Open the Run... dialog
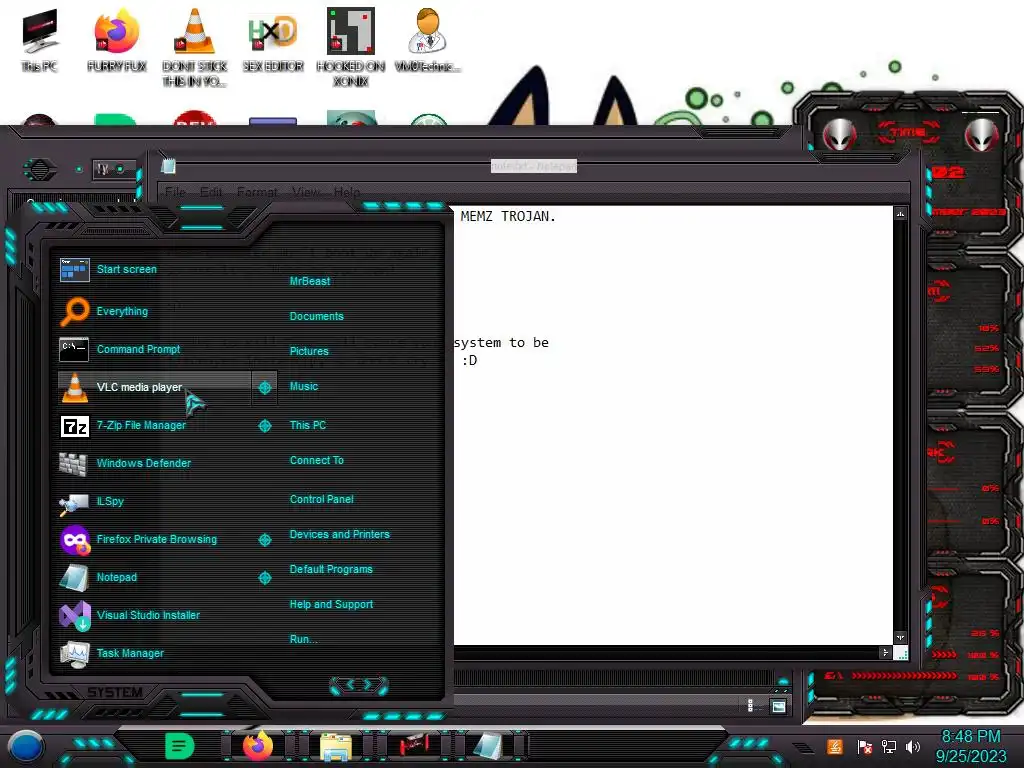Screen dimensions: 1024x768 tap(304, 639)
